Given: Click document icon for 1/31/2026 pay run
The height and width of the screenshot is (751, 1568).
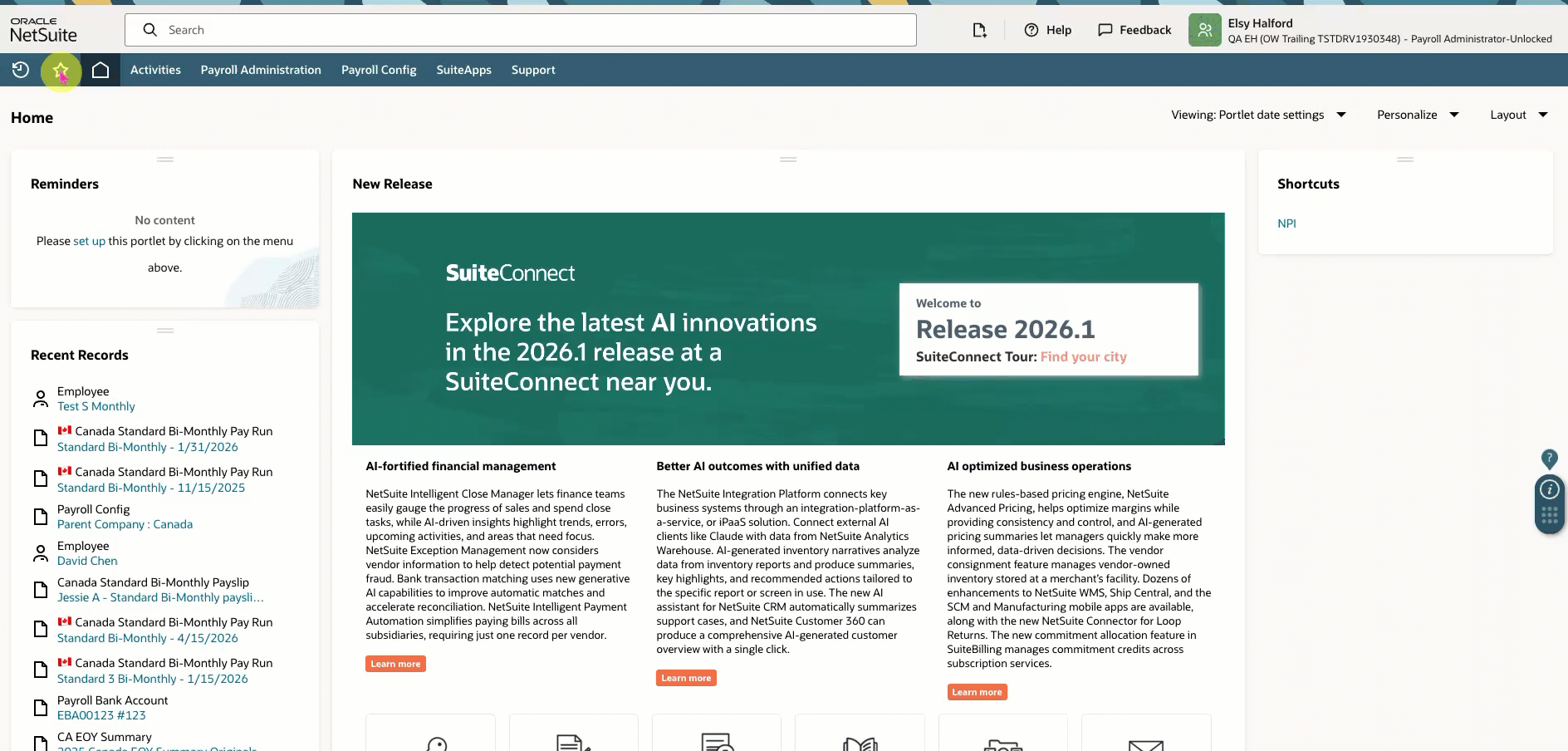Looking at the screenshot, I should 40,438.
